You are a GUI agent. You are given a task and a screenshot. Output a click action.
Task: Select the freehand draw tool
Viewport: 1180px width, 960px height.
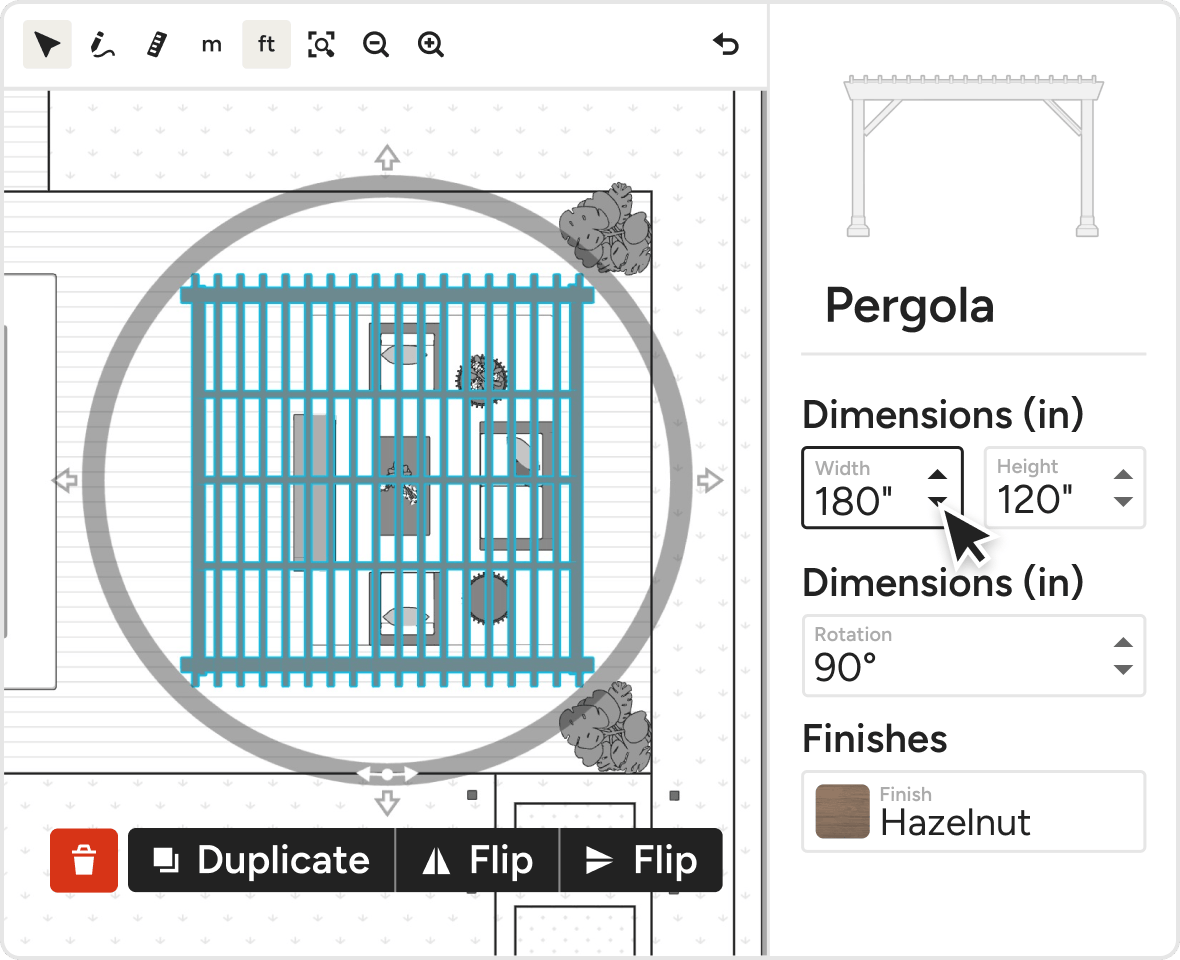click(101, 45)
